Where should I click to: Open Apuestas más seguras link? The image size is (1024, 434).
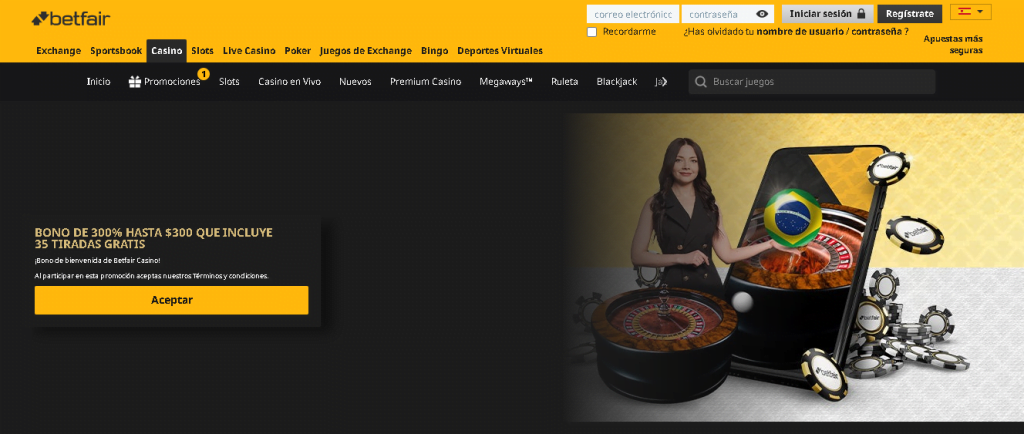click(953, 44)
